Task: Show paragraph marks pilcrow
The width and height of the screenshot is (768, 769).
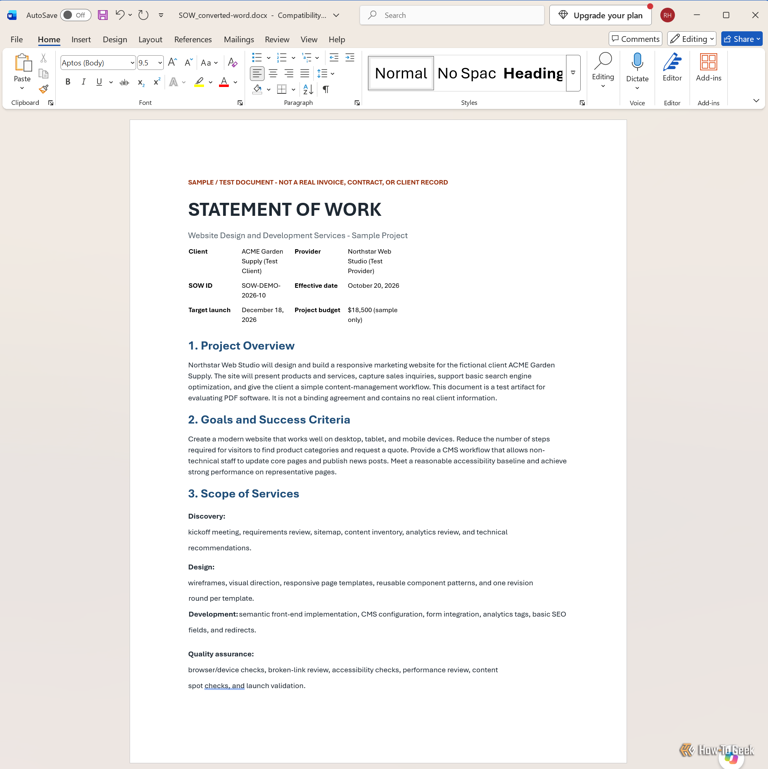Action: [x=326, y=89]
